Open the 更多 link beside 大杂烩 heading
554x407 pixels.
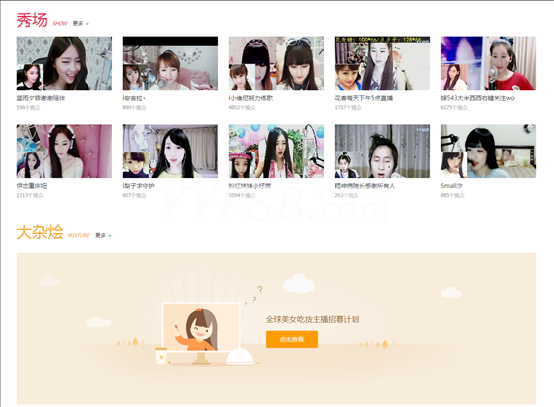(100, 235)
